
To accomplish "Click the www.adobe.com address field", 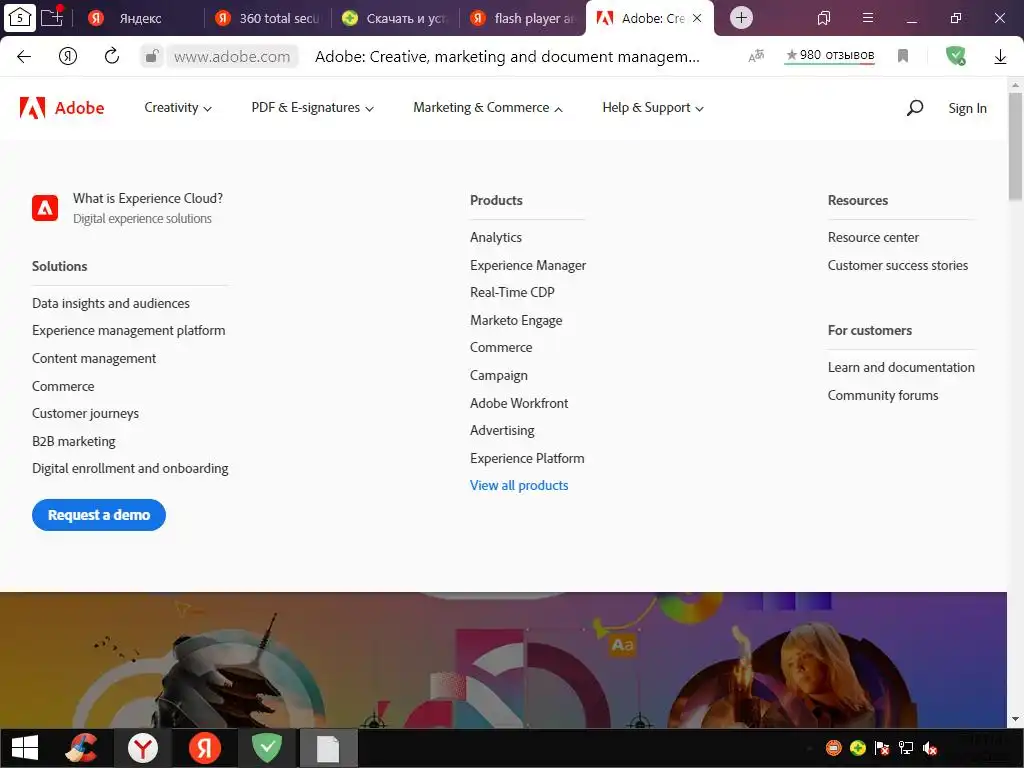I will (x=232, y=57).
